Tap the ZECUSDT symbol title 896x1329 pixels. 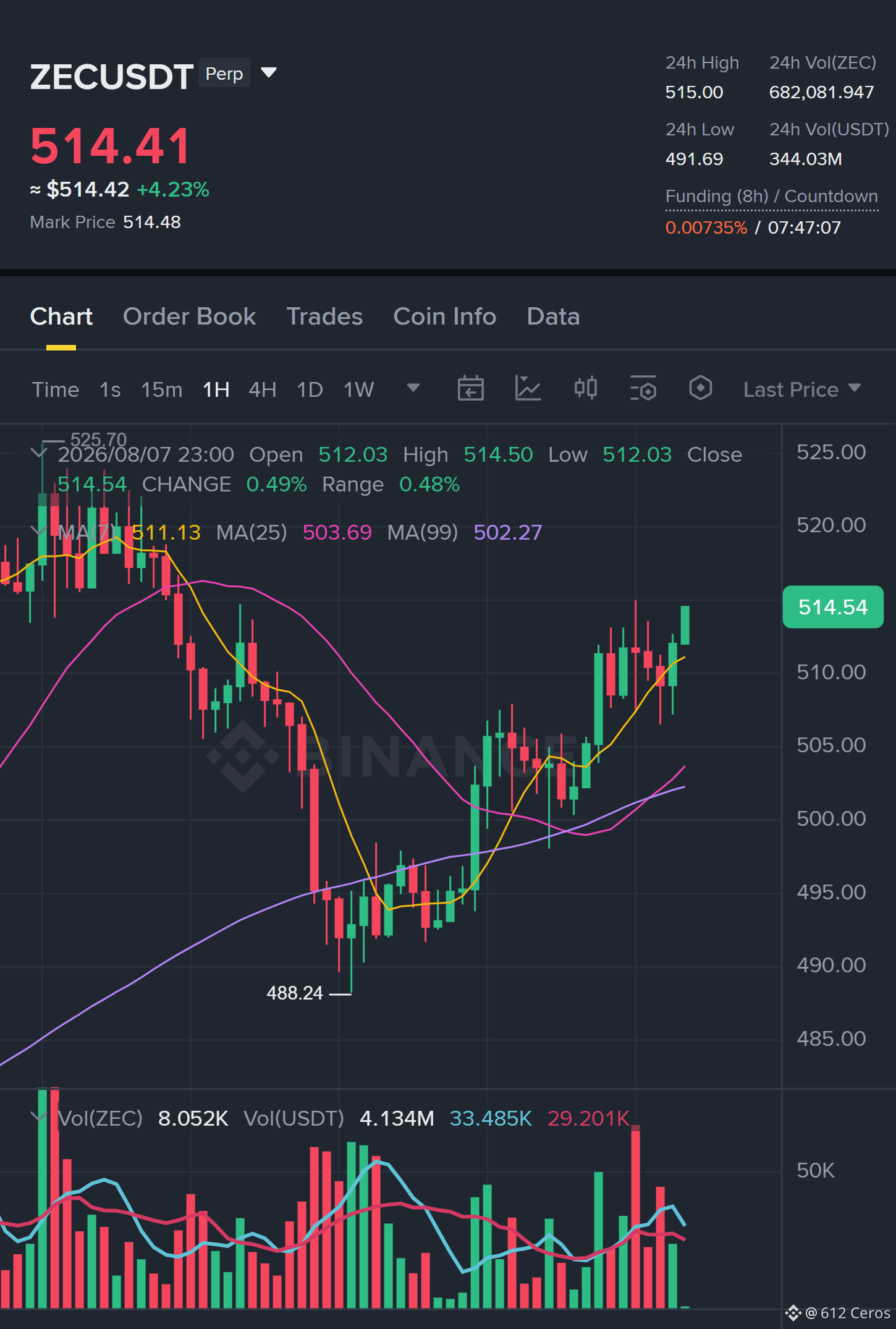[x=112, y=77]
